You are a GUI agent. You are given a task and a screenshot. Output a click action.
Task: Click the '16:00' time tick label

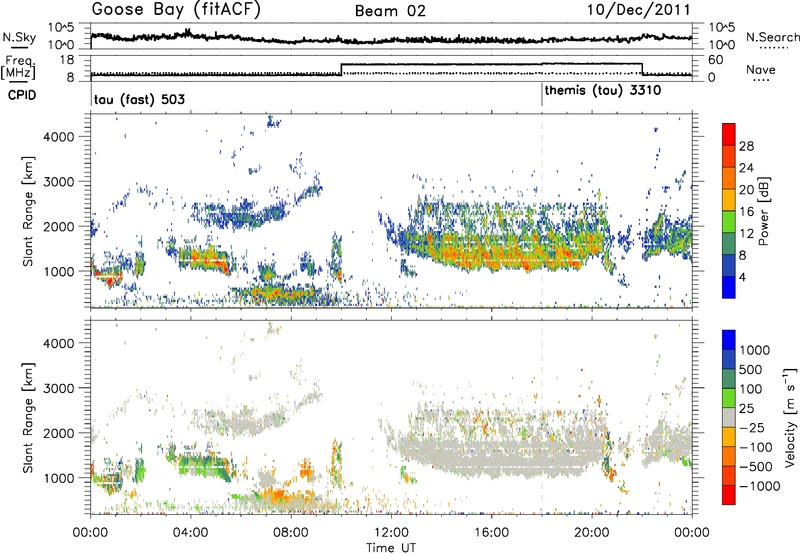click(x=491, y=533)
